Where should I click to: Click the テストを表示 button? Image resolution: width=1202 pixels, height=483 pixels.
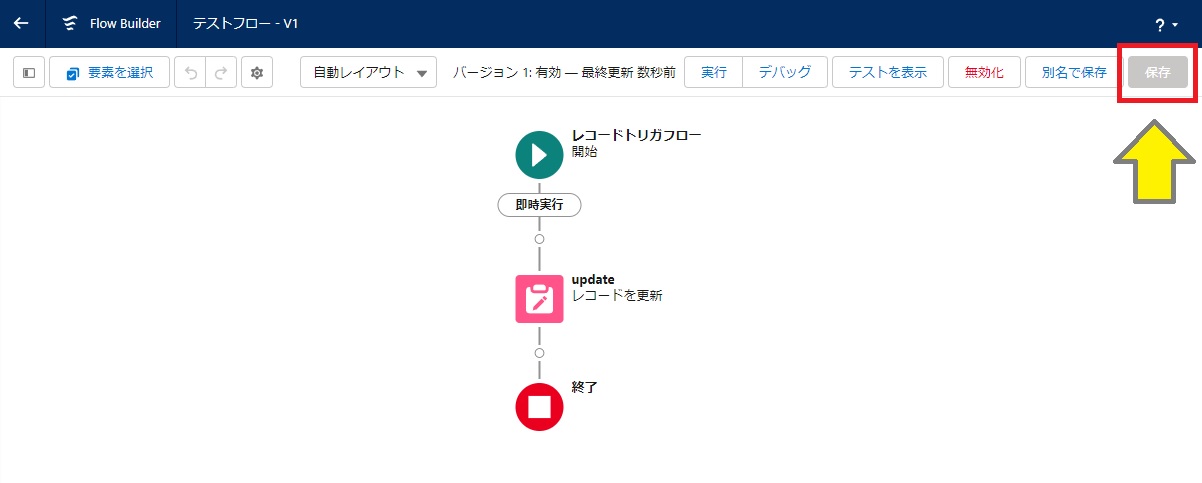click(887, 73)
